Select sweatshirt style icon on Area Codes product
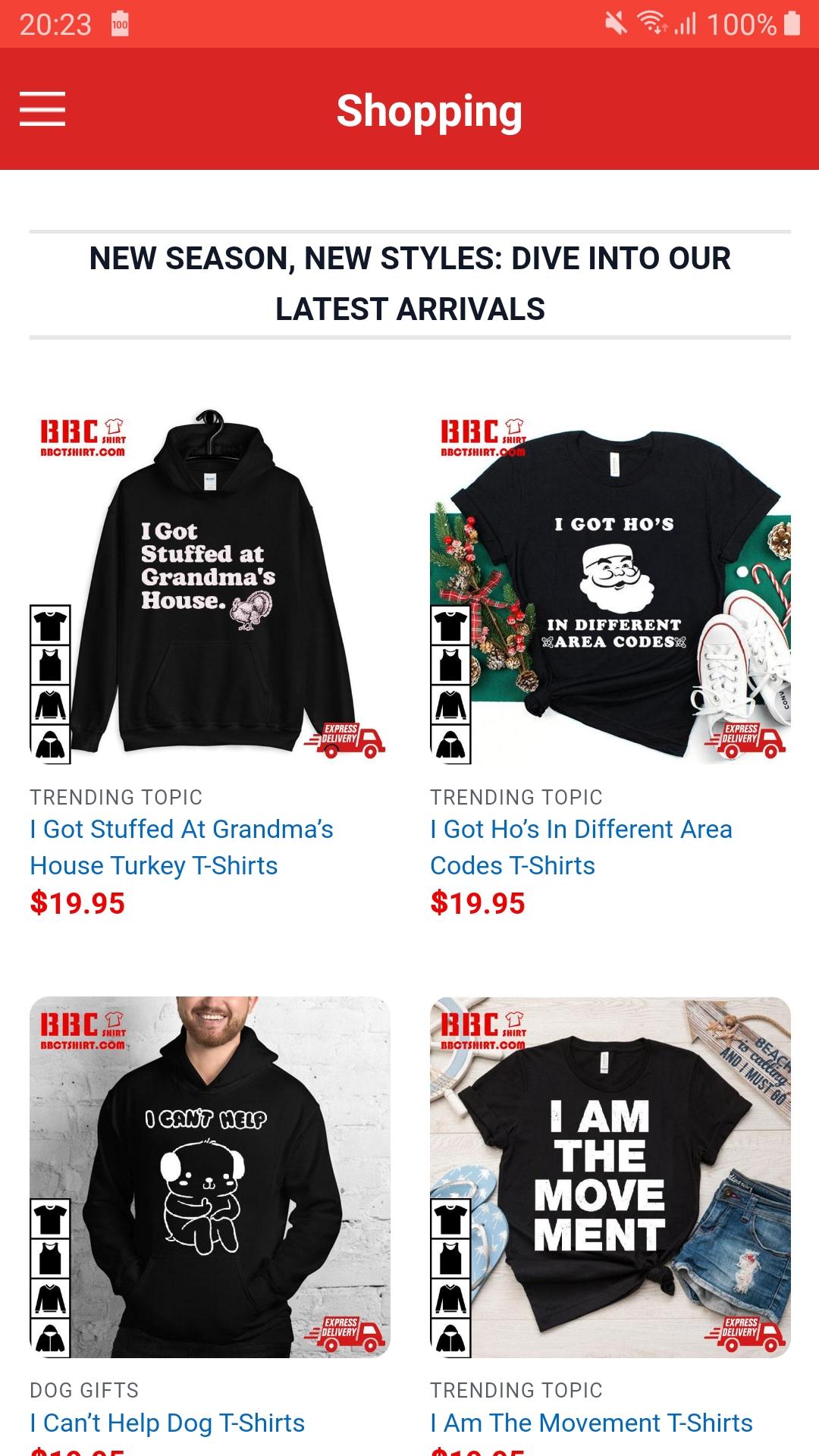Viewport: 819px width, 1456px height. point(450,705)
